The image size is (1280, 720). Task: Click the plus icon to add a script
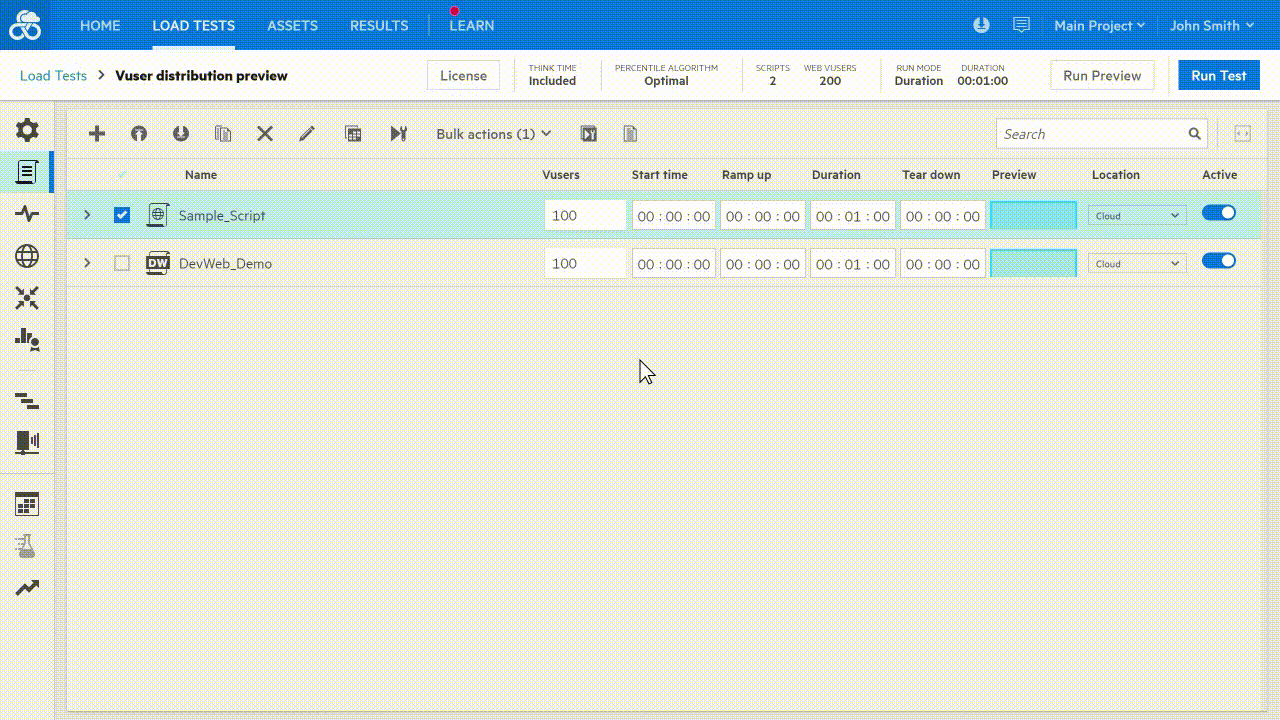(97, 134)
